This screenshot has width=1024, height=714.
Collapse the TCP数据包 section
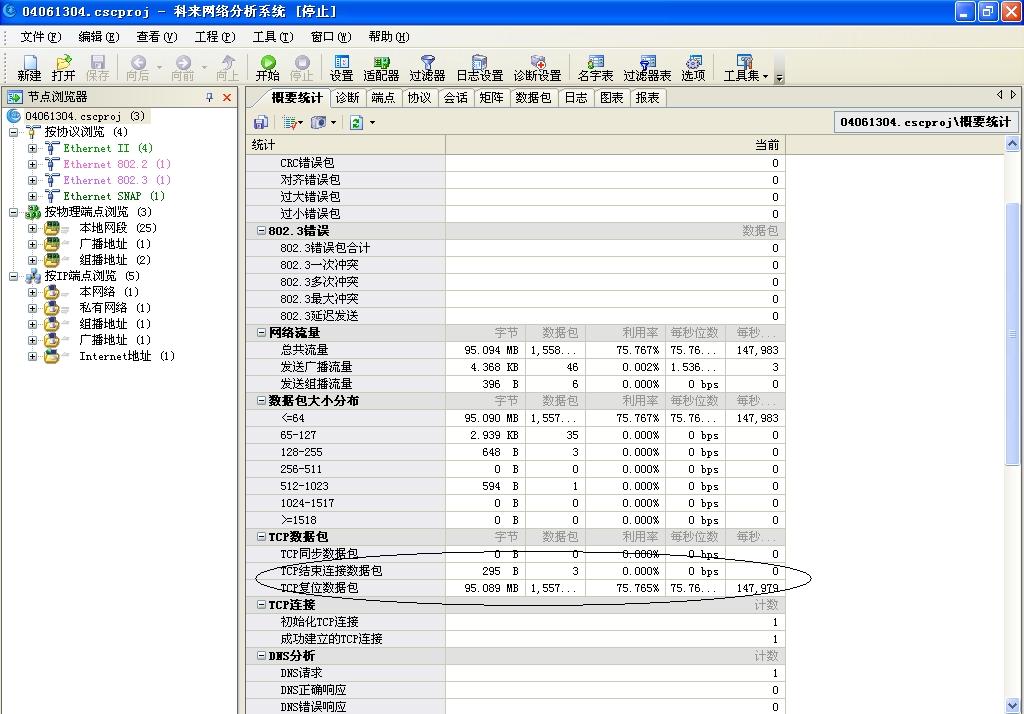tap(262, 537)
